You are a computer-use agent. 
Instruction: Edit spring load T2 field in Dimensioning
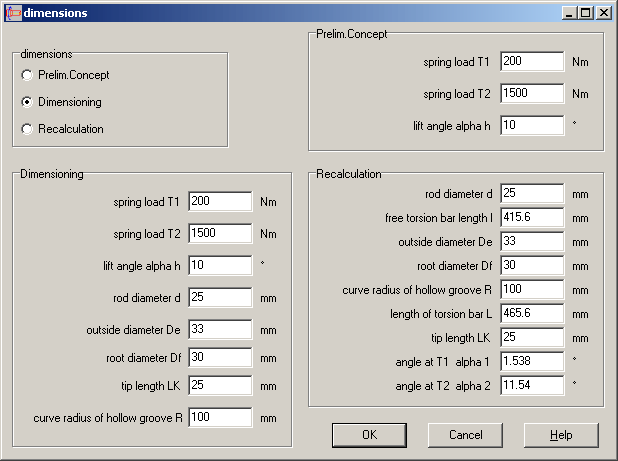click(220, 234)
